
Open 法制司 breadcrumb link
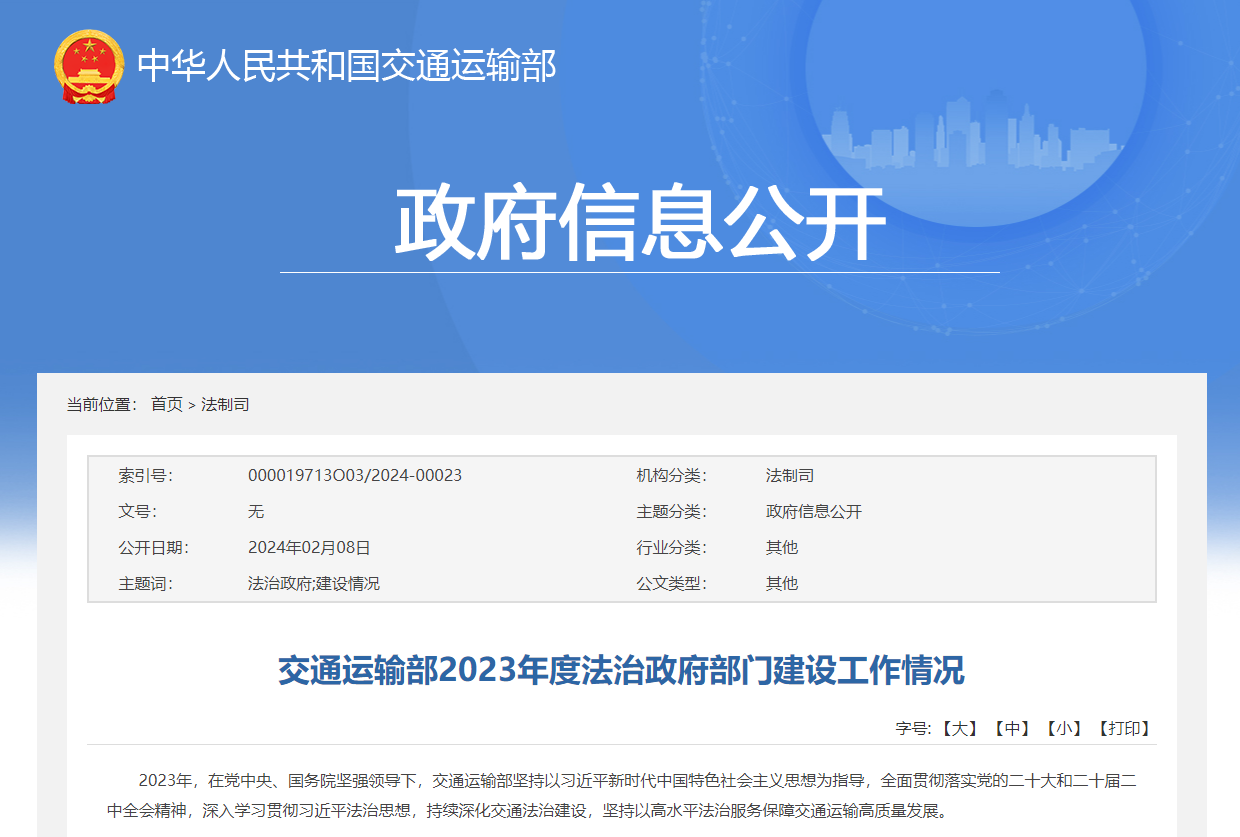(225, 405)
